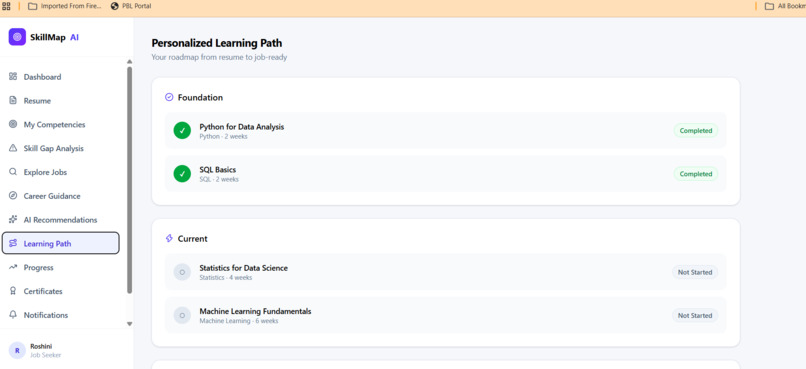Click status circle for Machine Learning Fundamentals
The image size is (806, 369).
pyautogui.click(x=182, y=315)
